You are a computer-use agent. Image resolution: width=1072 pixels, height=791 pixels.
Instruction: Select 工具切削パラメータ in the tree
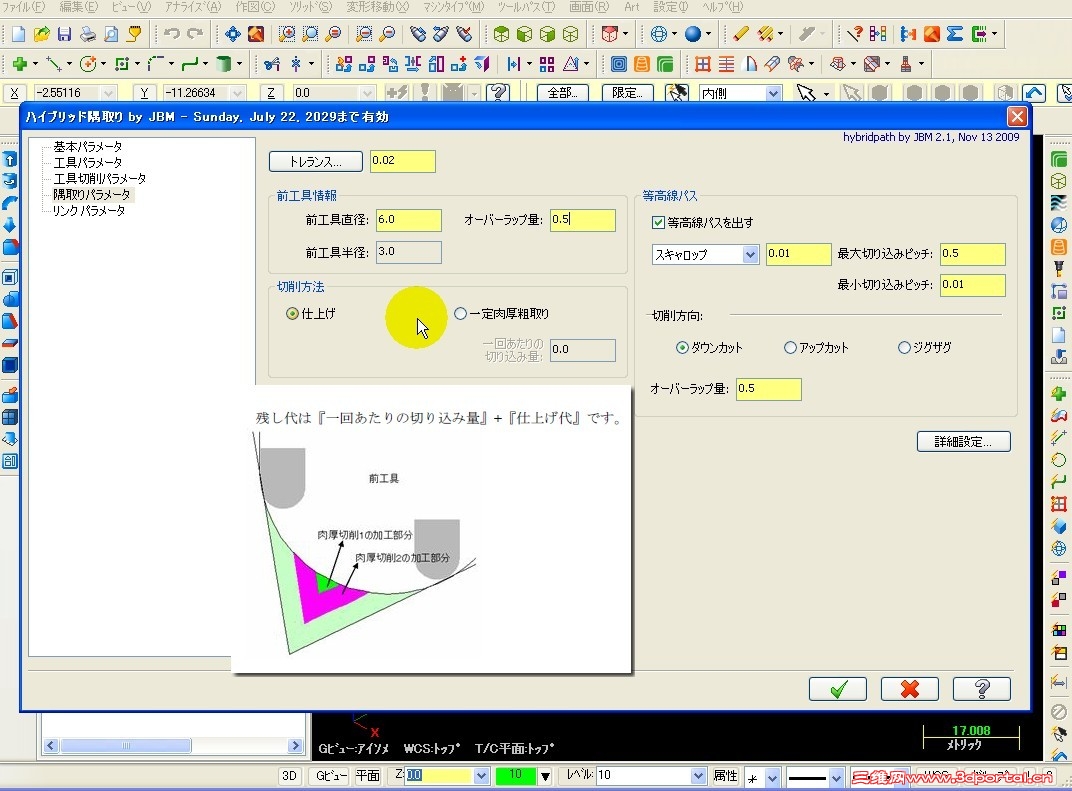(99, 178)
